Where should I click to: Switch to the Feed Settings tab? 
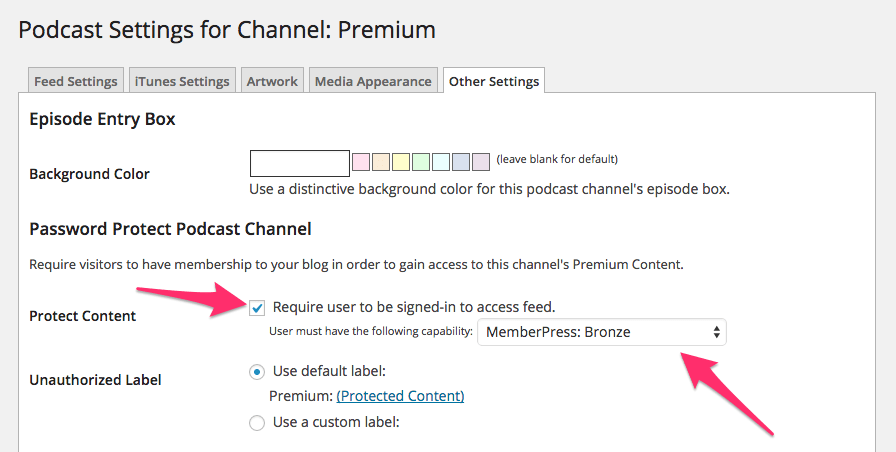click(75, 81)
